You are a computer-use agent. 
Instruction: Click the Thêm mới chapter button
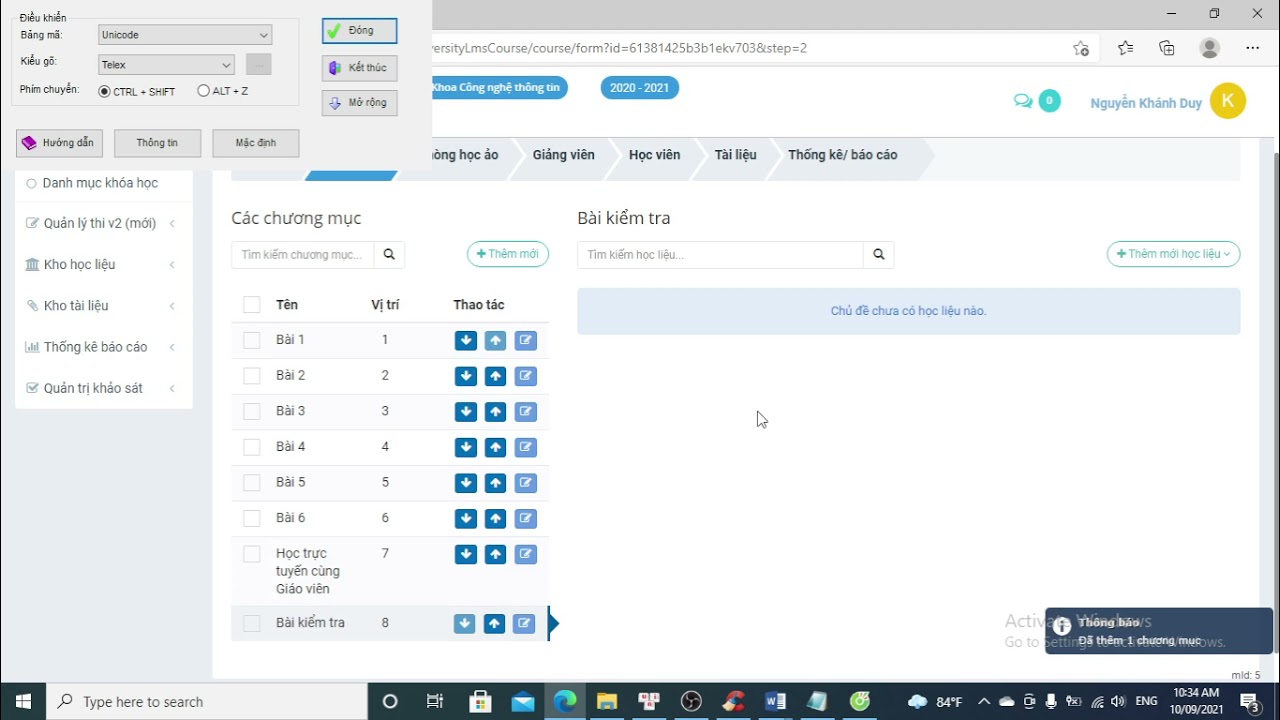pos(507,254)
